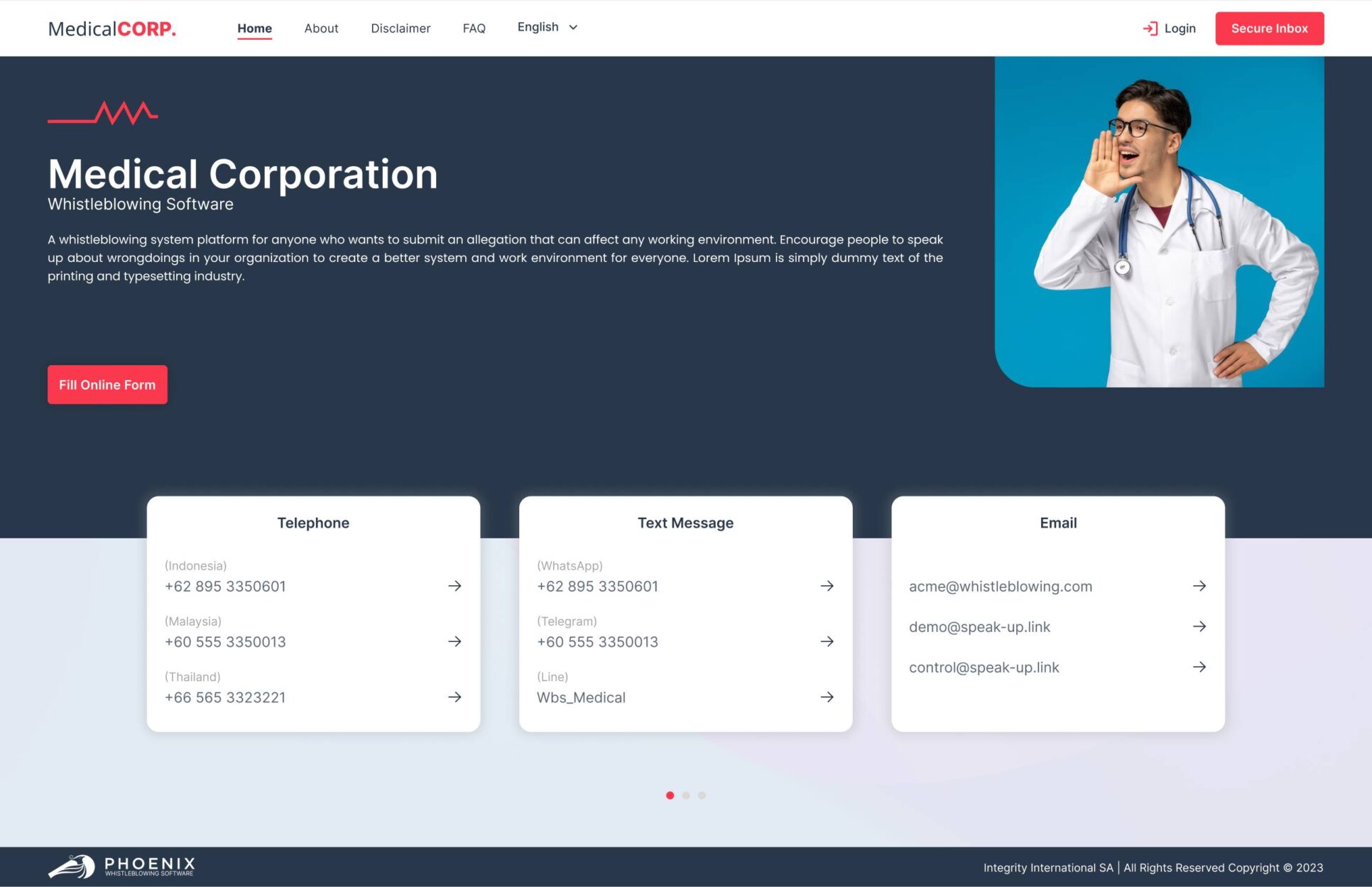The image size is (1372, 887).
Task: Click Line ID Wbs_Medical
Action: pos(581,697)
